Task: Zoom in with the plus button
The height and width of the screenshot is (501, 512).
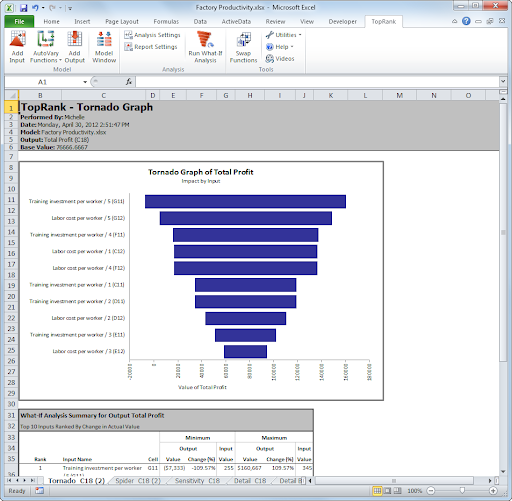Action: (x=493, y=491)
